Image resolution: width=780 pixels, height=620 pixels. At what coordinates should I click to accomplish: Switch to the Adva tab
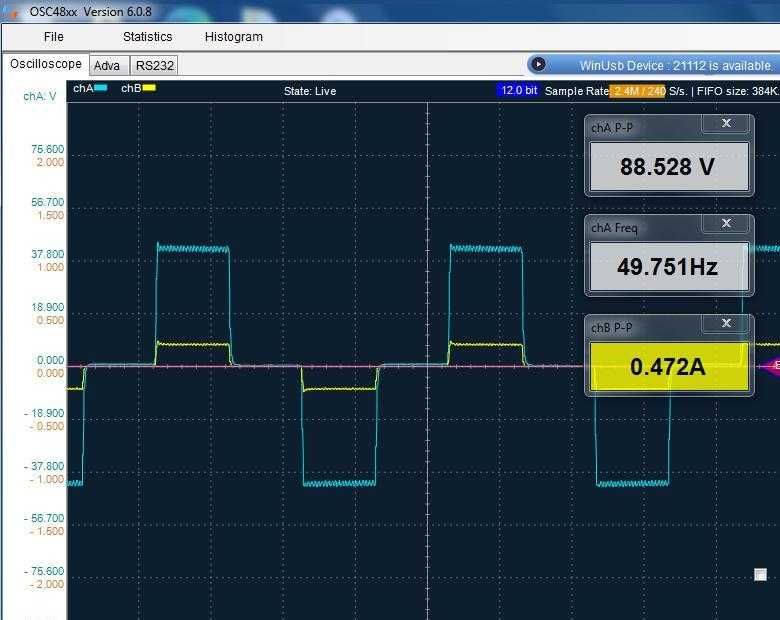coord(107,66)
